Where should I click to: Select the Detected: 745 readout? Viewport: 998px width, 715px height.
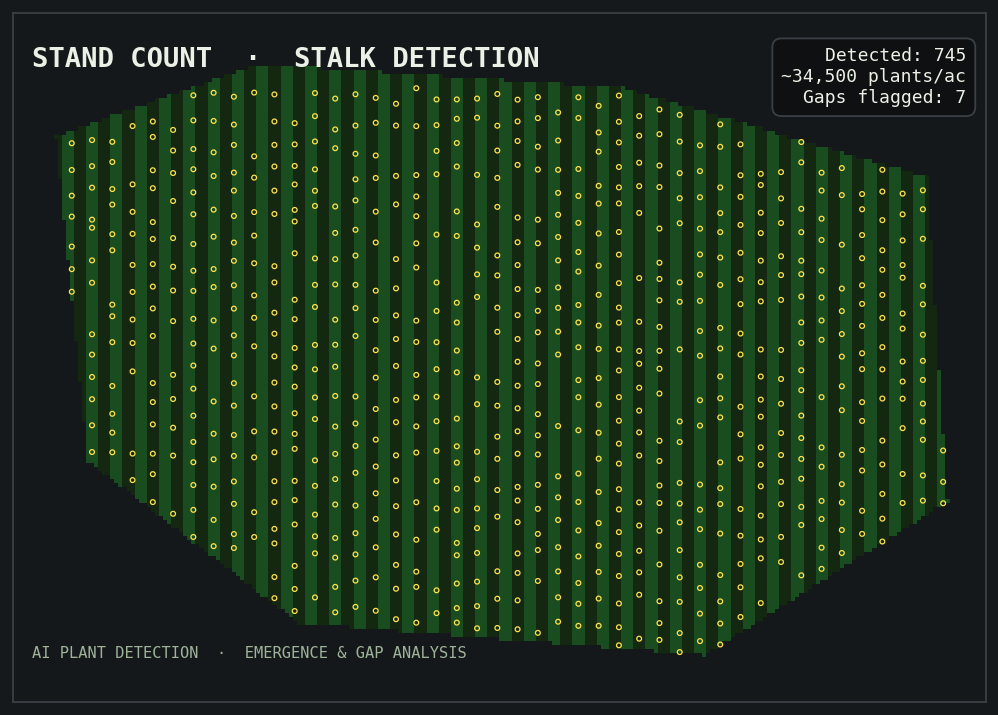tap(895, 55)
